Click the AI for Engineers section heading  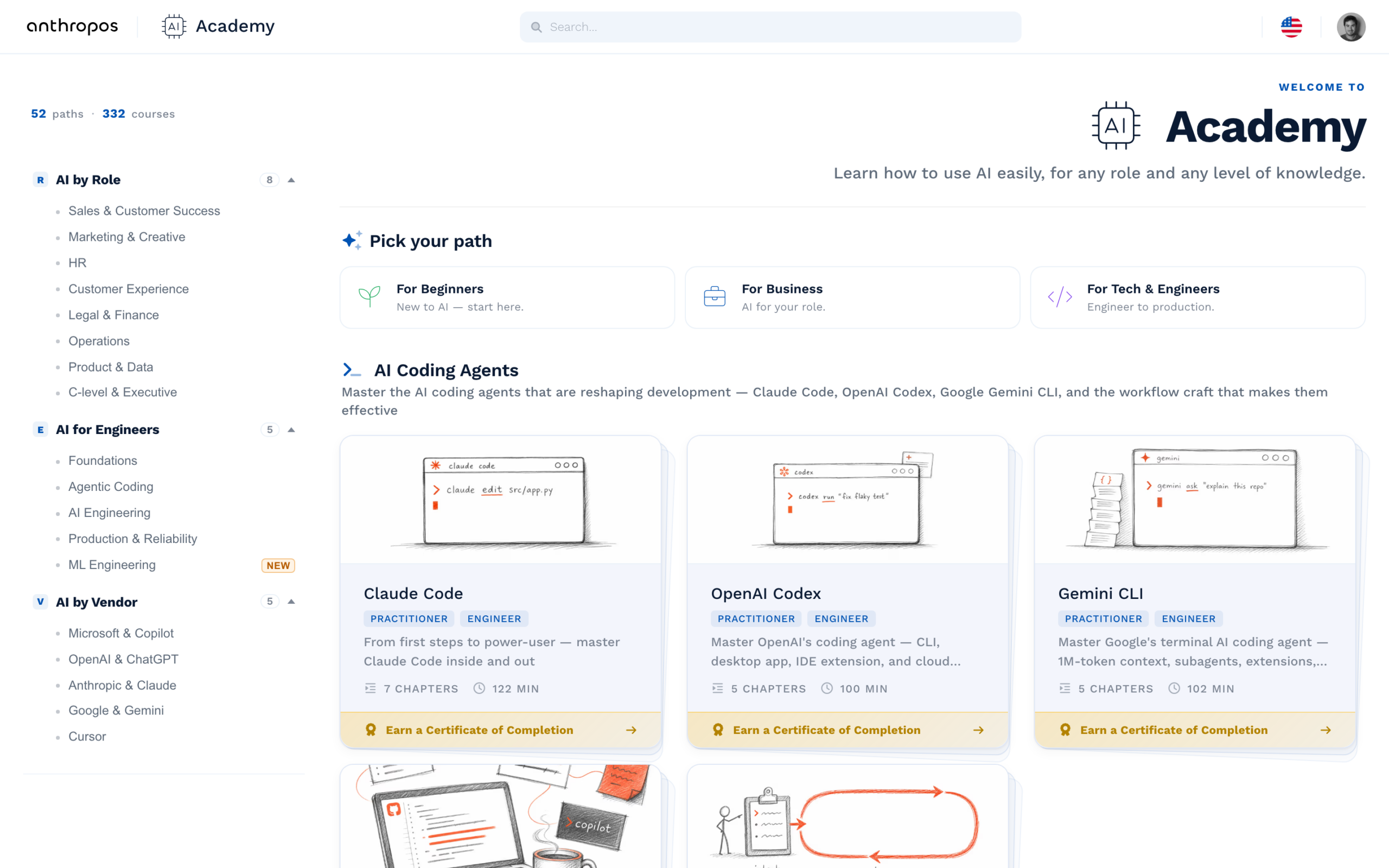[x=107, y=430]
